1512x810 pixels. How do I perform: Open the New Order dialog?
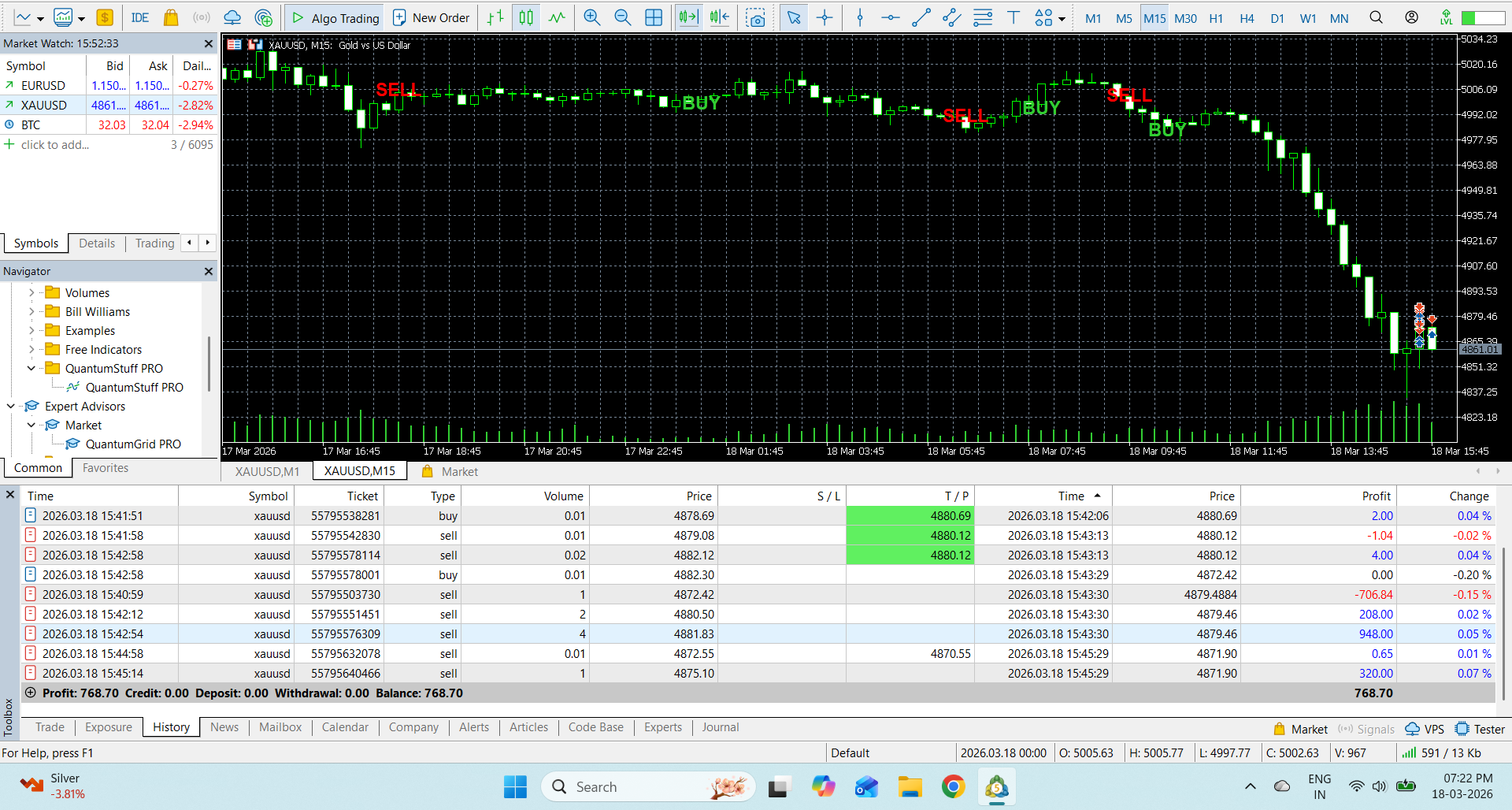431,17
